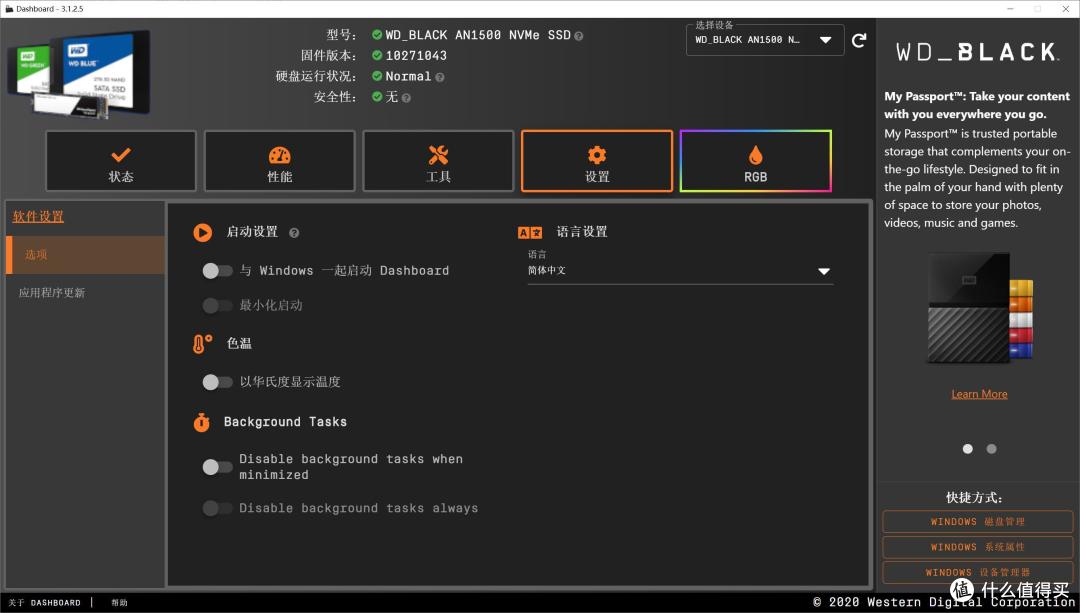This screenshot has width=1080, height=613.
Task: Enable Disable background tasks when minimized
Action: pyautogui.click(x=216, y=466)
